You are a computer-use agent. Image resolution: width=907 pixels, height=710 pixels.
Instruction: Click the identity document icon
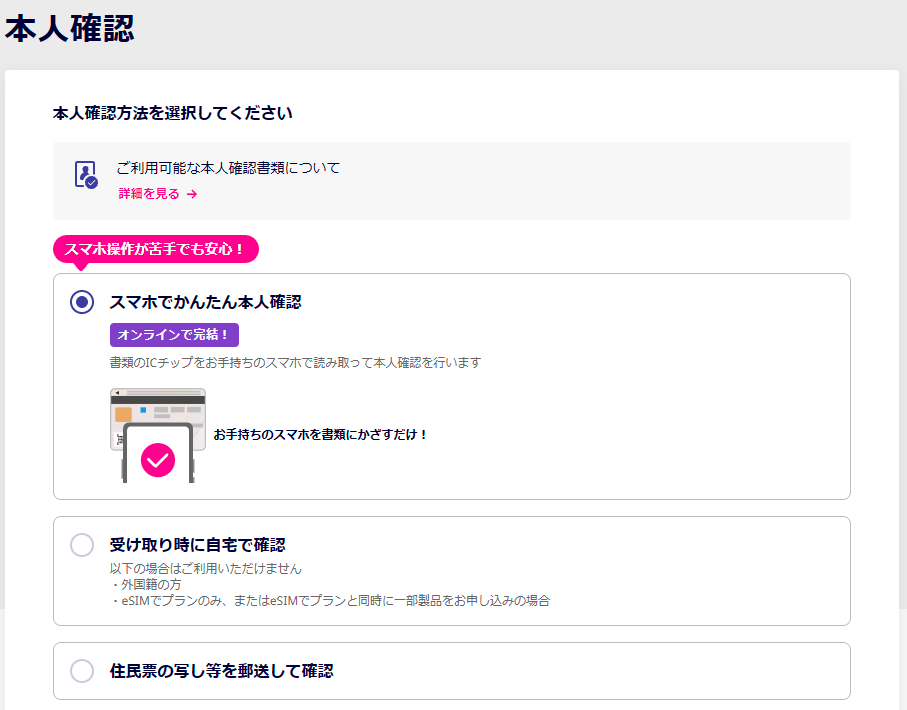(86, 174)
